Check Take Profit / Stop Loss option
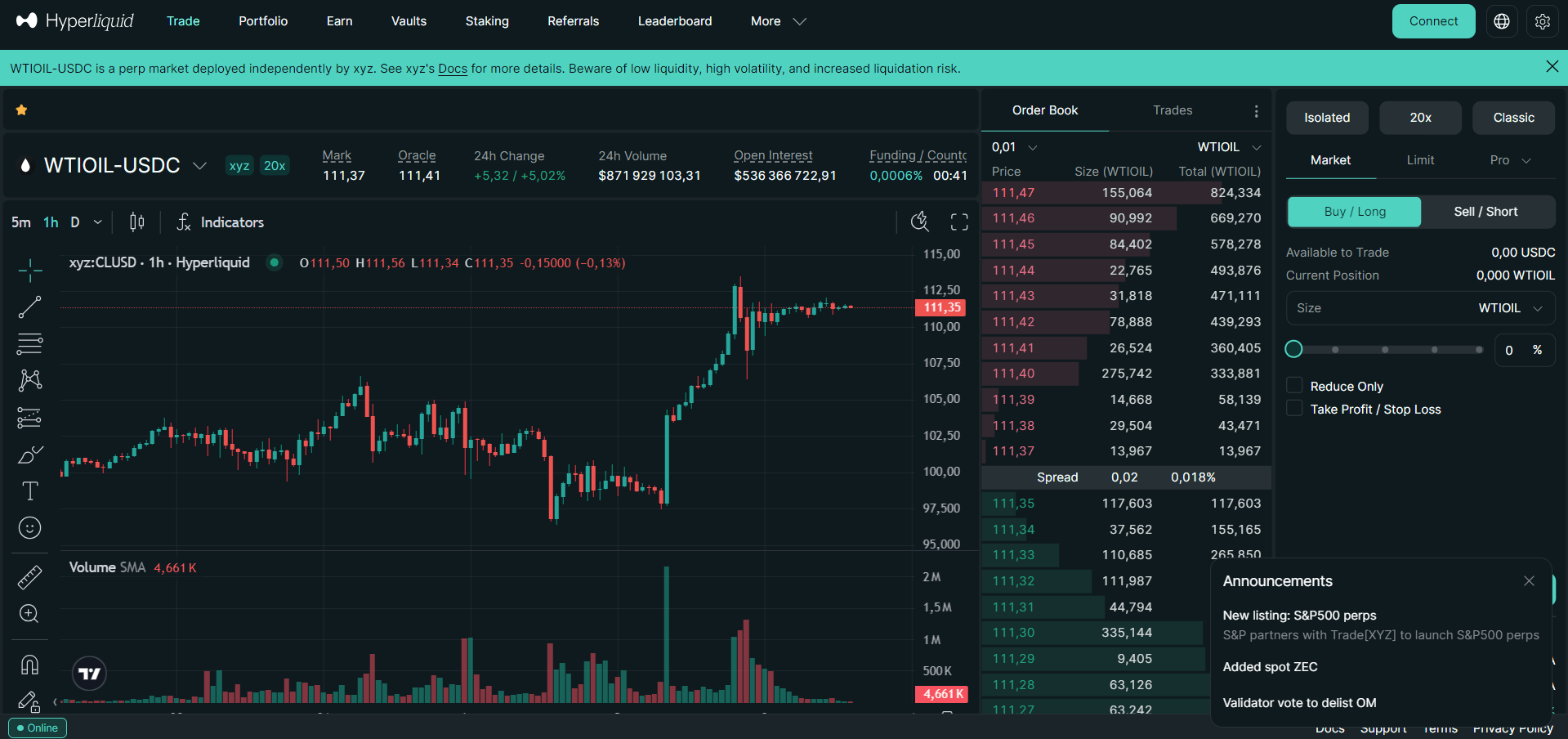The height and width of the screenshot is (739, 1568). [1294, 409]
